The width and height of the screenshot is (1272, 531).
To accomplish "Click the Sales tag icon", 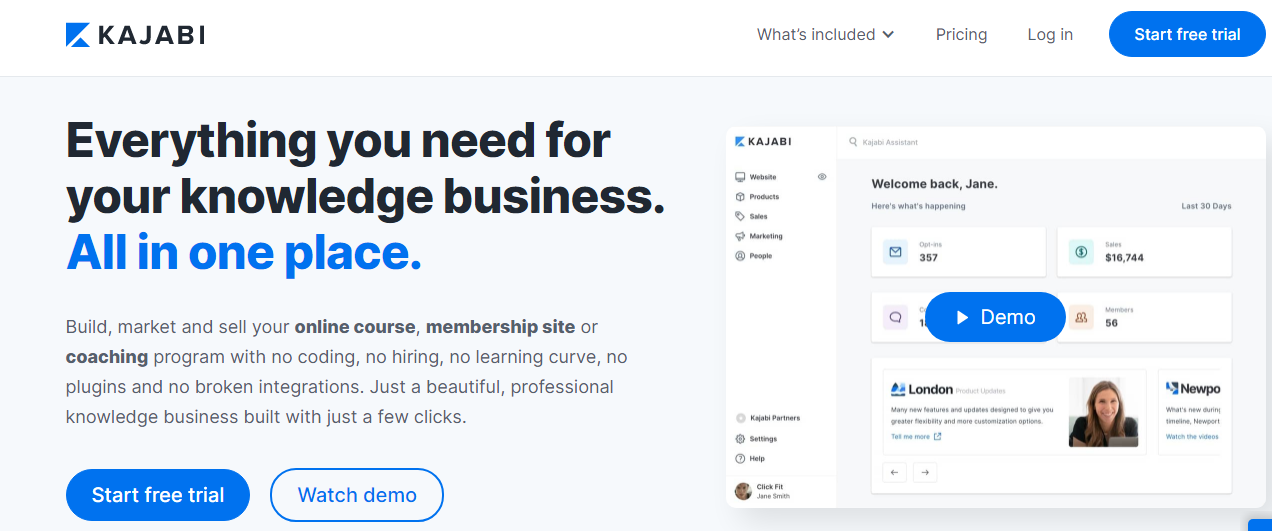I will pos(740,216).
